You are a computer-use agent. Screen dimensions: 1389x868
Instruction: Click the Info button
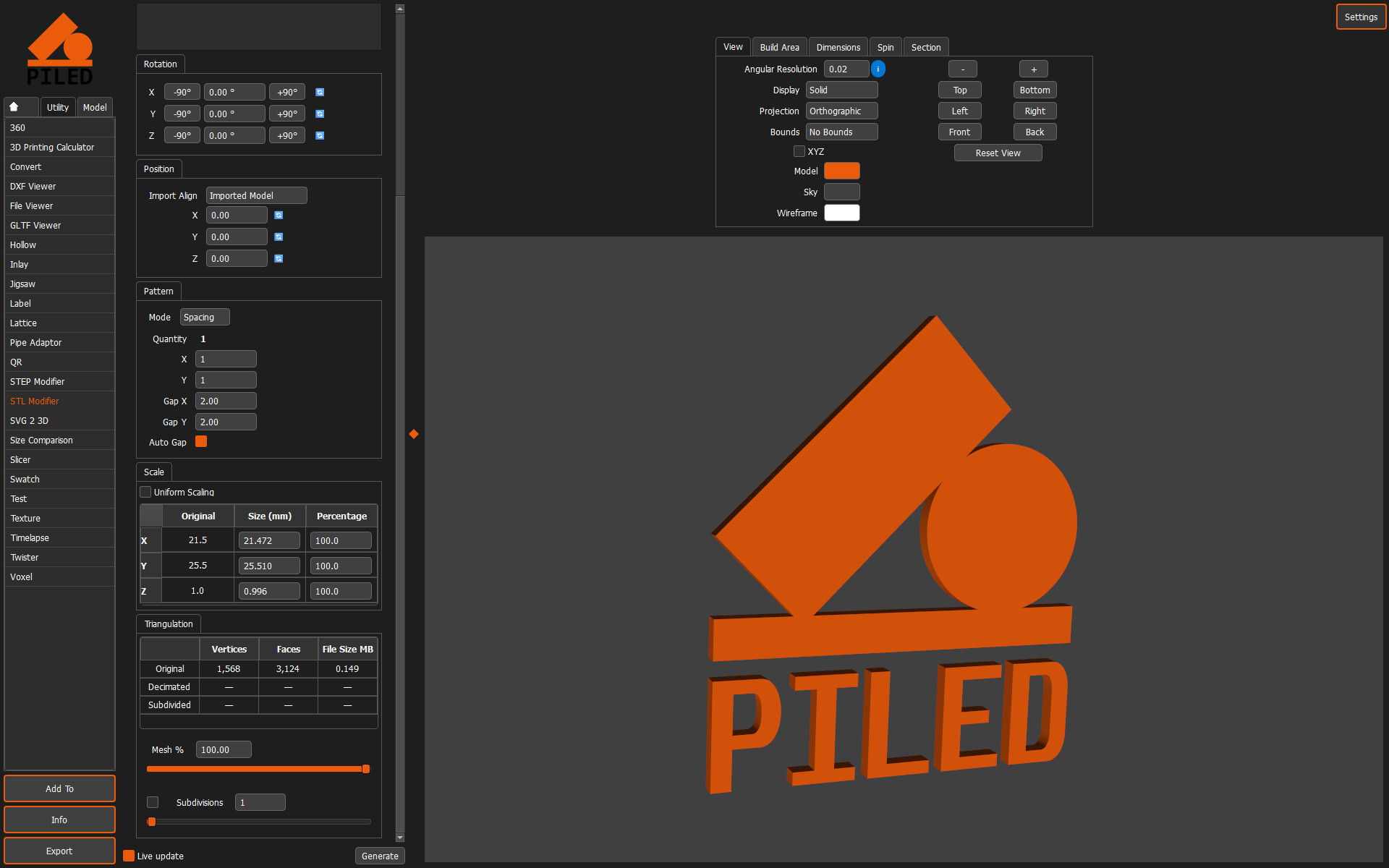59,820
